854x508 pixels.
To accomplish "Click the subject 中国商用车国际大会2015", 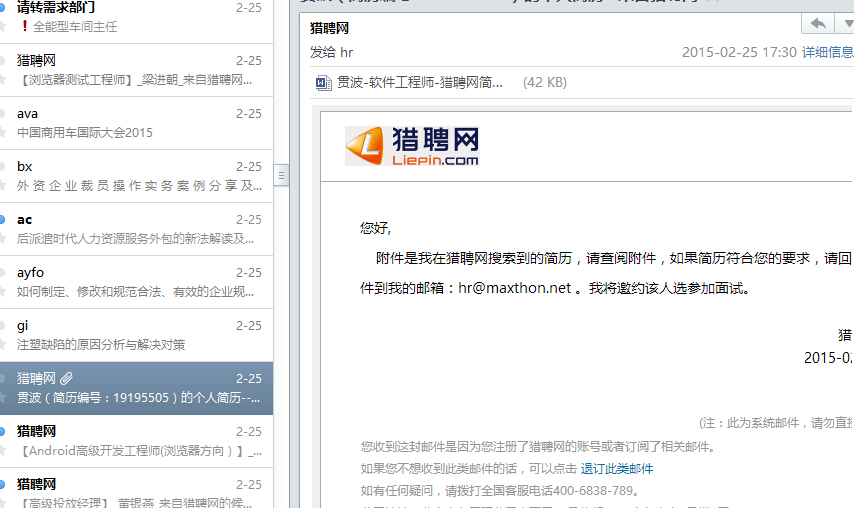I will pyautogui.click(x=85, y=132).
